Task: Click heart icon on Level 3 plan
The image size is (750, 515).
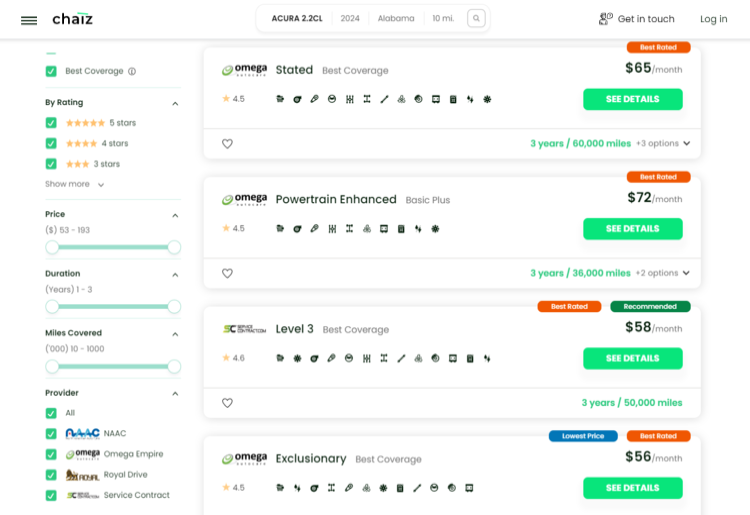Action: (227, 403)
